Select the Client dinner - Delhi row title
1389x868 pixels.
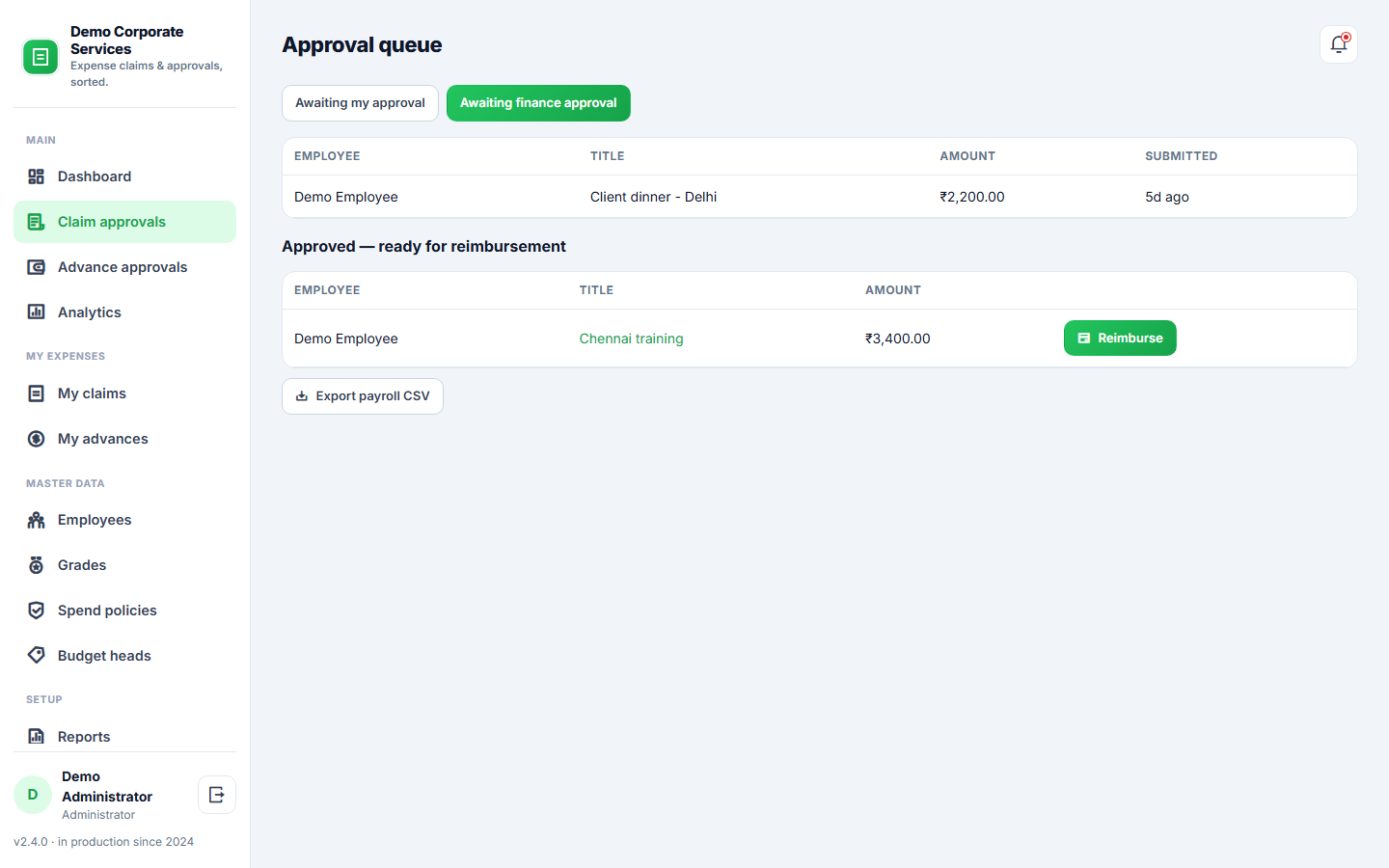click(653, 197)
